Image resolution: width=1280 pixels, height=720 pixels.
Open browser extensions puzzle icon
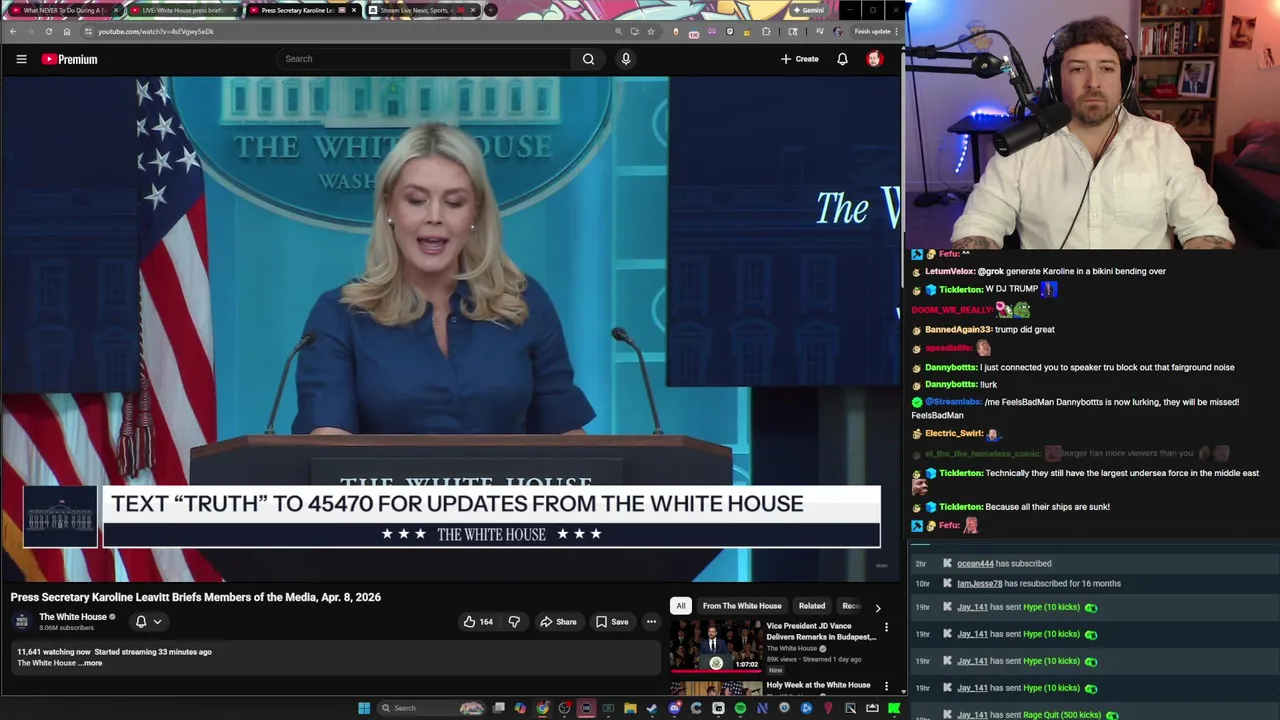tap(766, 31)
